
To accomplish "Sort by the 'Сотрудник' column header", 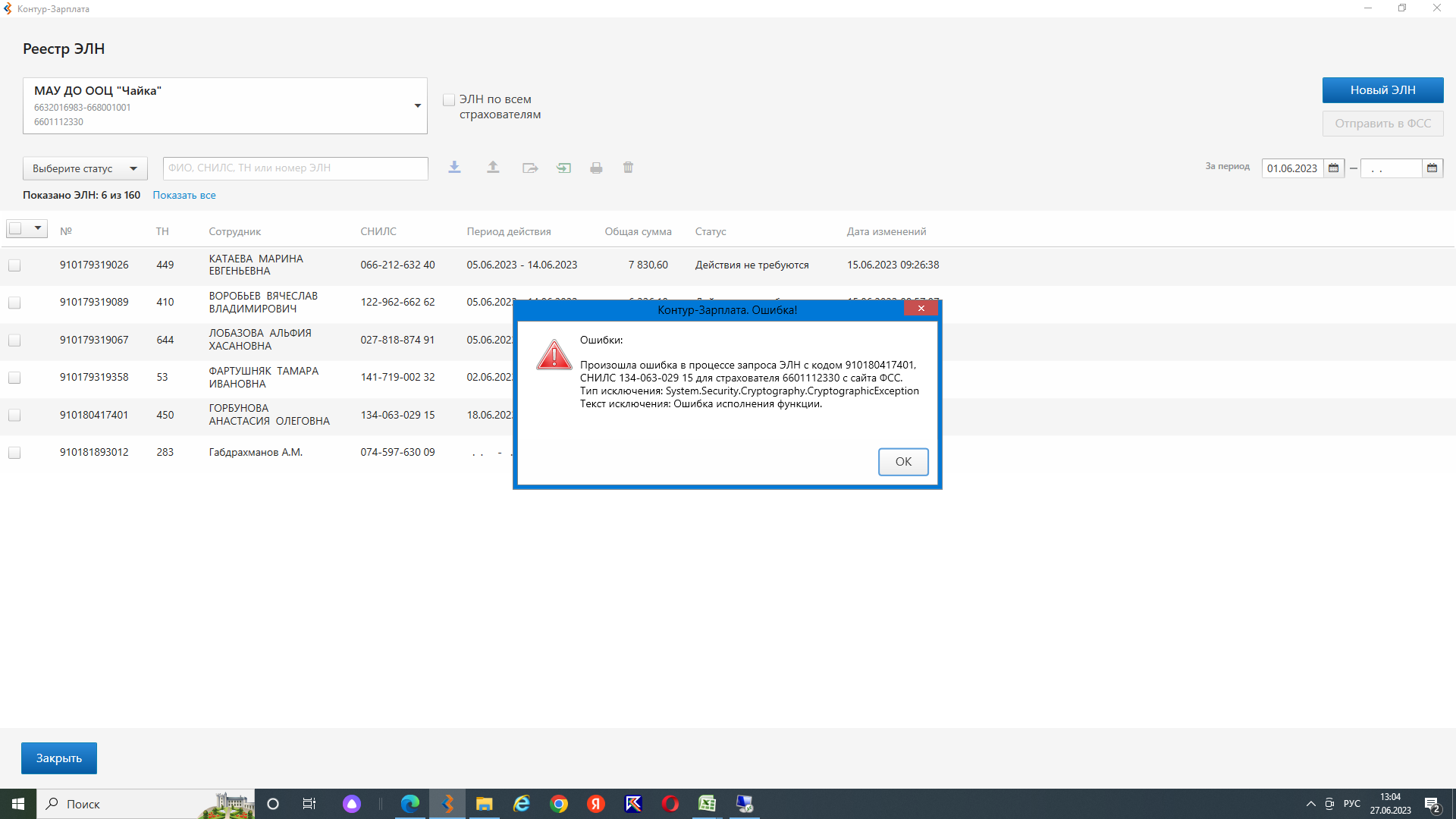I will click(x=234, y=232).
